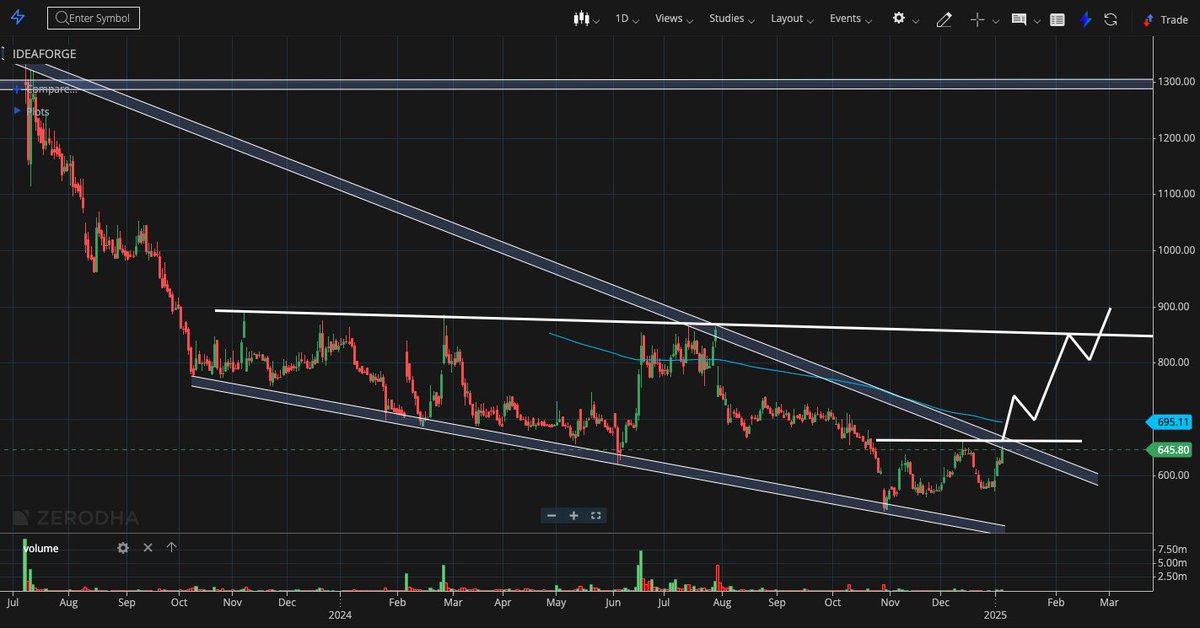The image size is (1200, 628).
Task: Expand the Plots triangle
Action: point(16,111)
